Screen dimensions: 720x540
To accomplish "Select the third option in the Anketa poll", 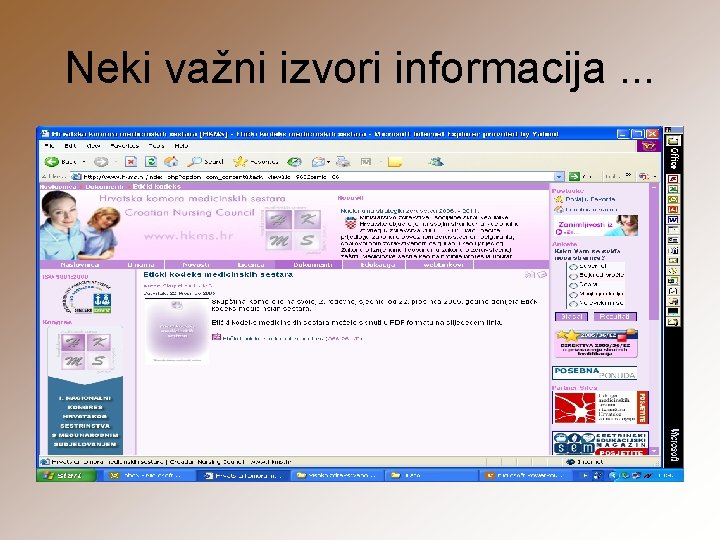I will (573, 285).
